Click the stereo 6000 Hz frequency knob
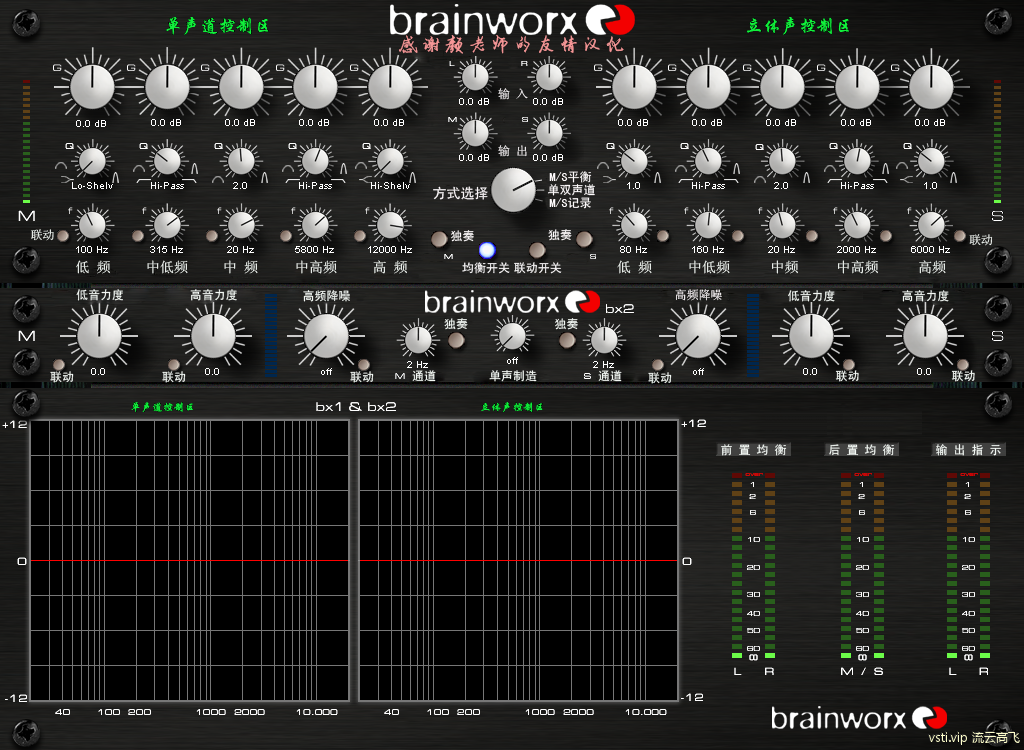This screenshot has width=1024, height=750. [931, 225]
